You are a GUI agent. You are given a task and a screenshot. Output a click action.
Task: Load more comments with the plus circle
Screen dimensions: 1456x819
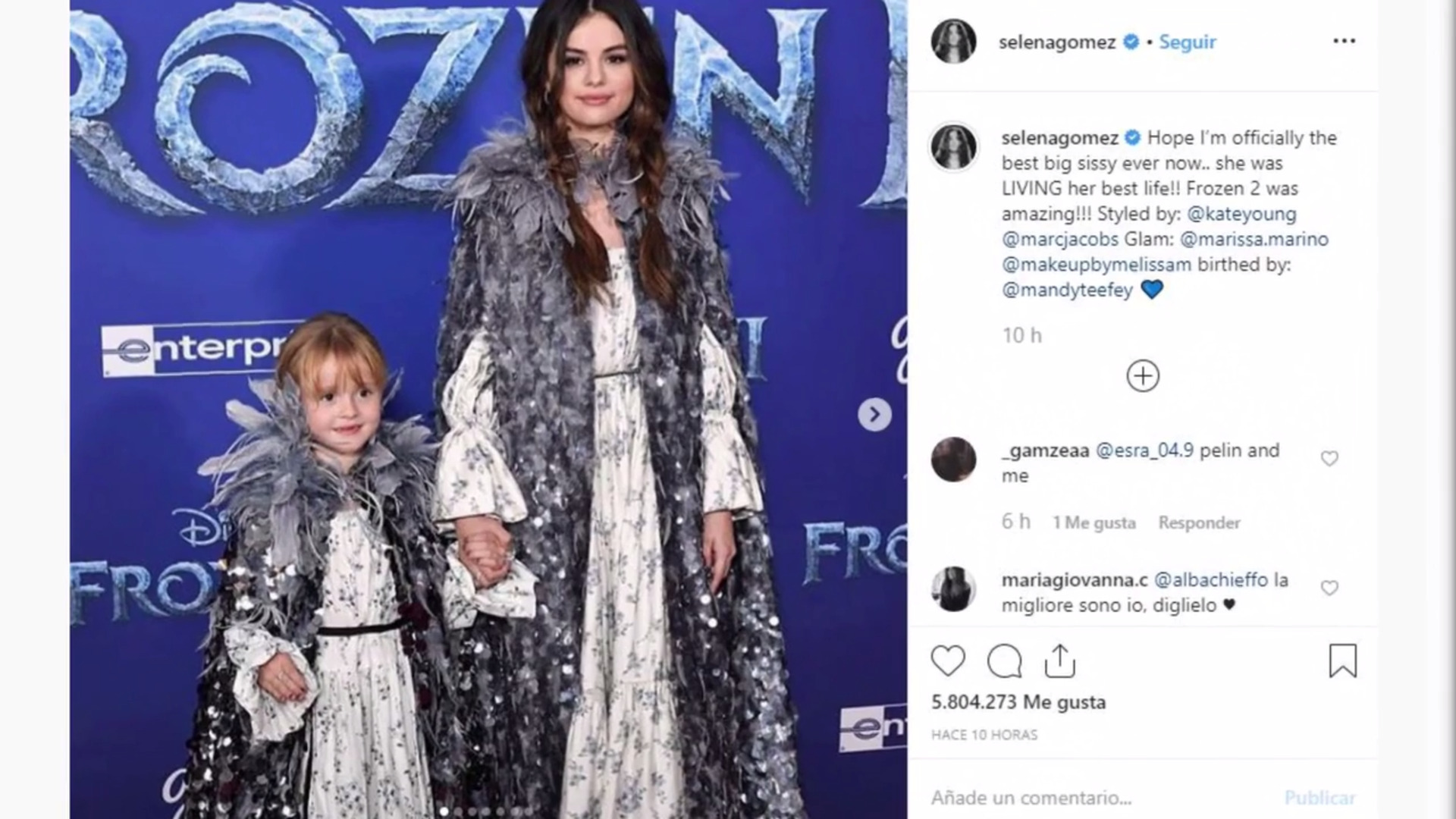1143,376
